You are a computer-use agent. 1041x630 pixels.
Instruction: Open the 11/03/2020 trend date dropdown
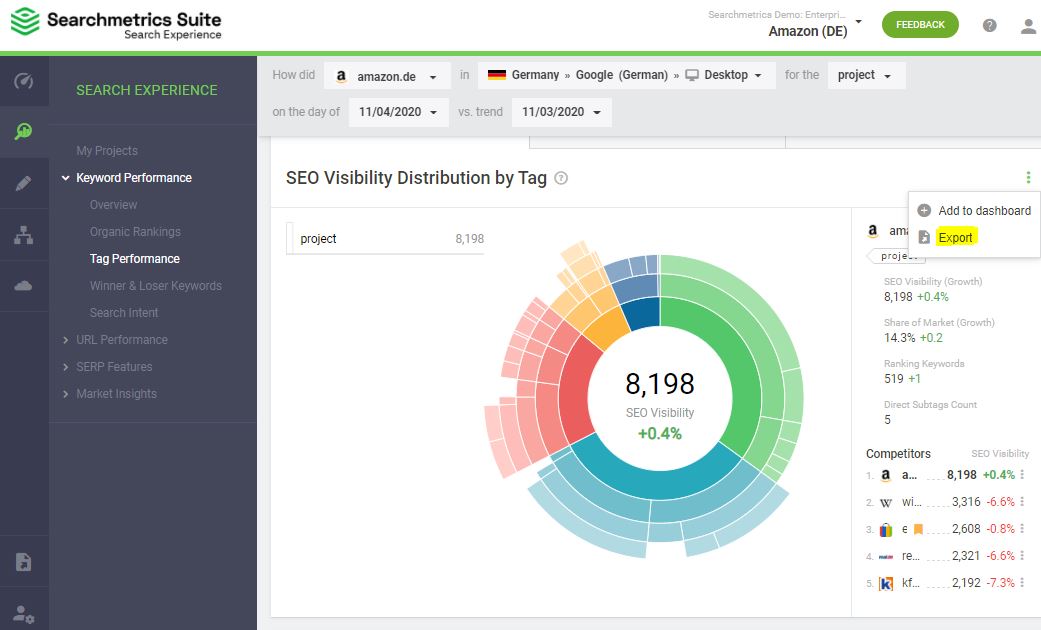coord(562,112)
